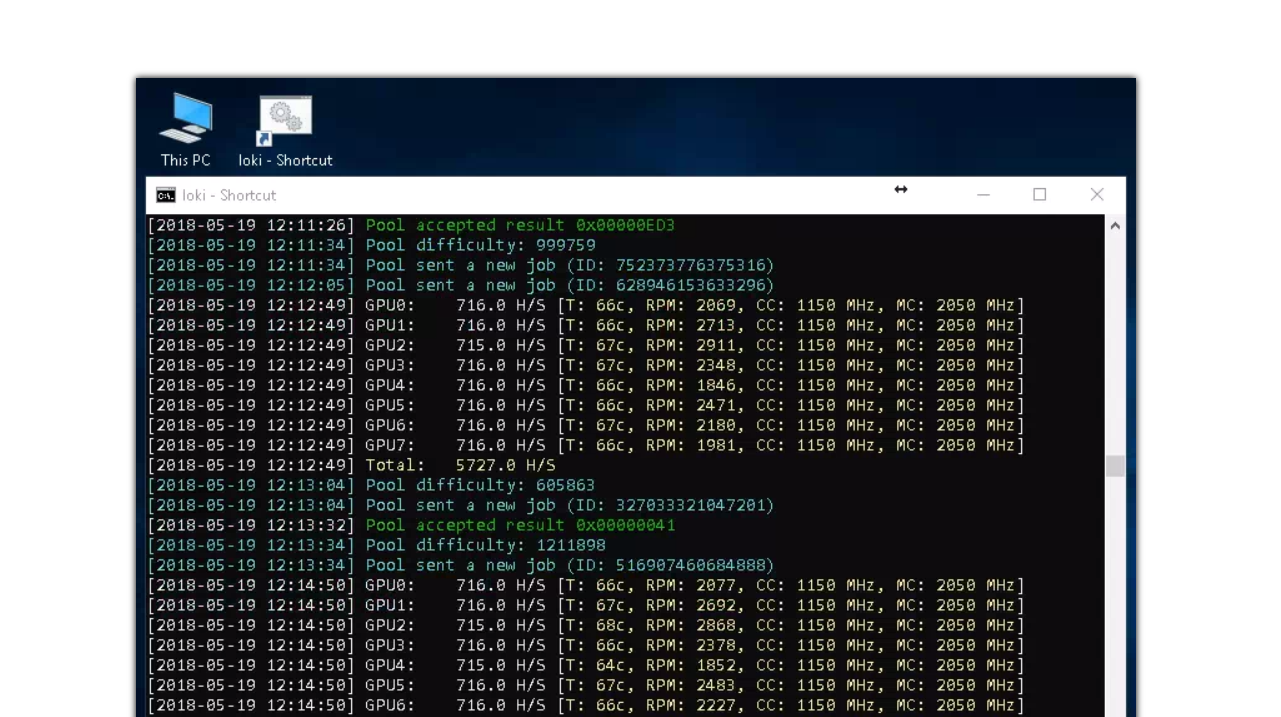Click the GPU0 line with RPM: 2077
Screen dimensions: 1281x717
(x=587, y=585)
